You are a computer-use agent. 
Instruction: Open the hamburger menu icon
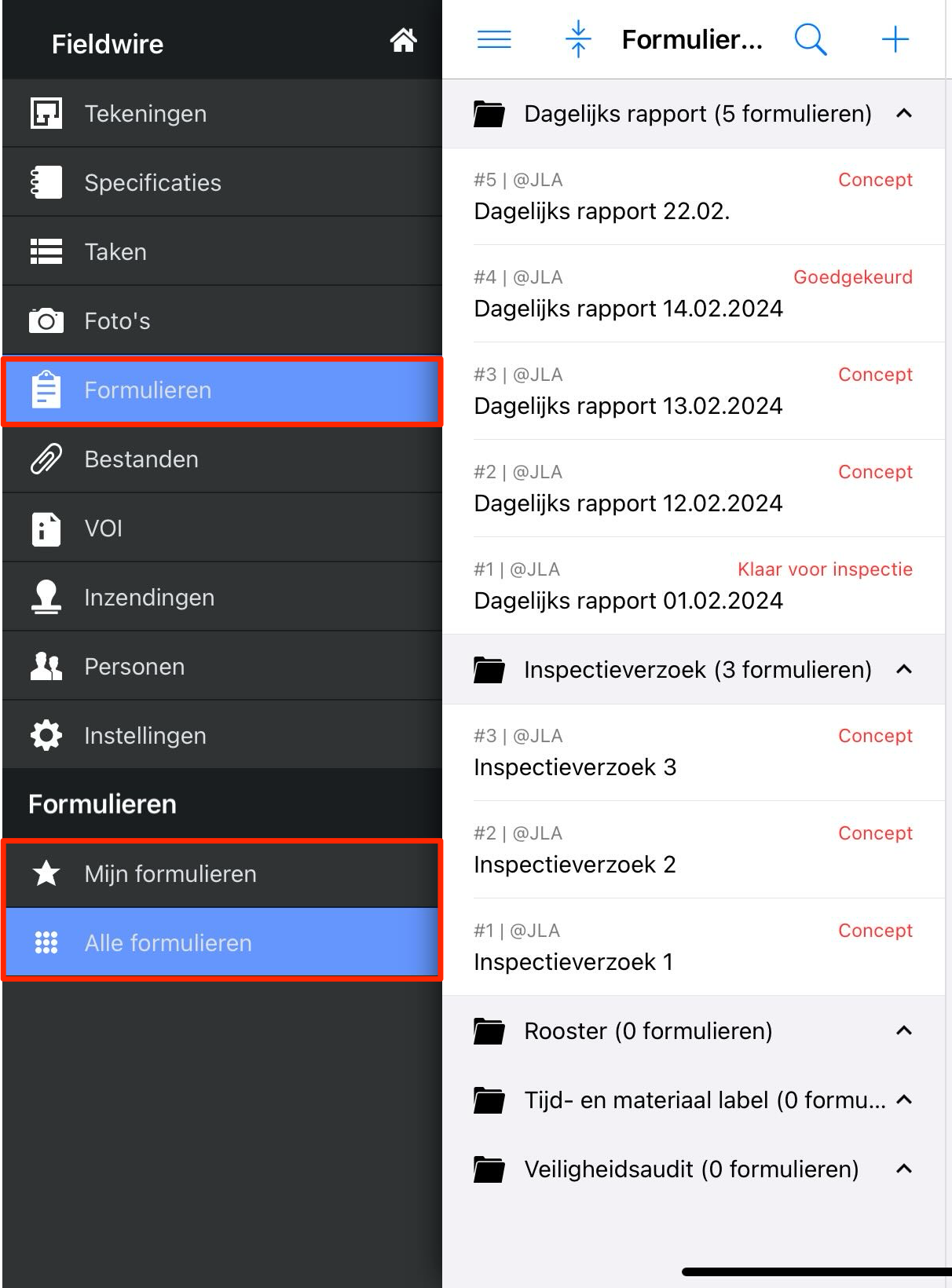494,39
